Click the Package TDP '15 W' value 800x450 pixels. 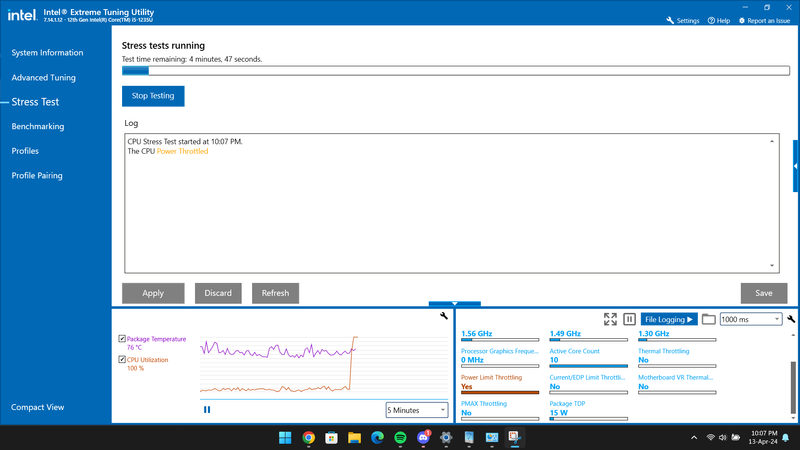click(x=559, y=413)
